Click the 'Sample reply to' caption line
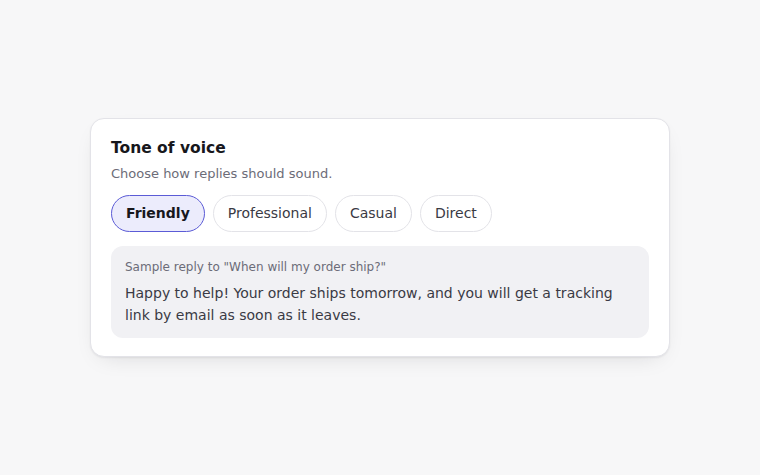The height and width of the screenshot is (475, 760). [255, 267]
